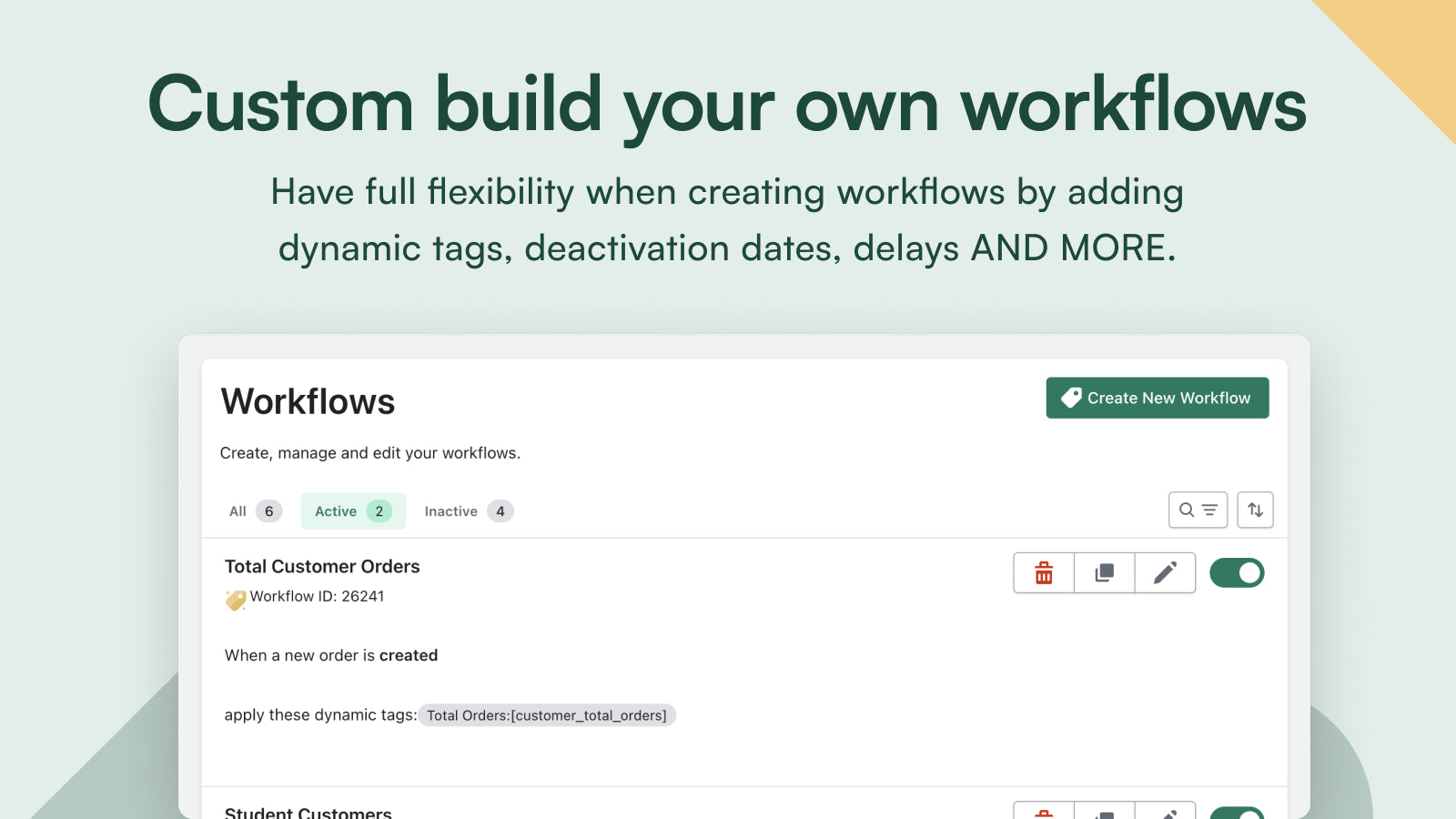This screenshot has height=819, width=1456.
Task: Click the Workflows page heading
Action: tap(308, 402)
